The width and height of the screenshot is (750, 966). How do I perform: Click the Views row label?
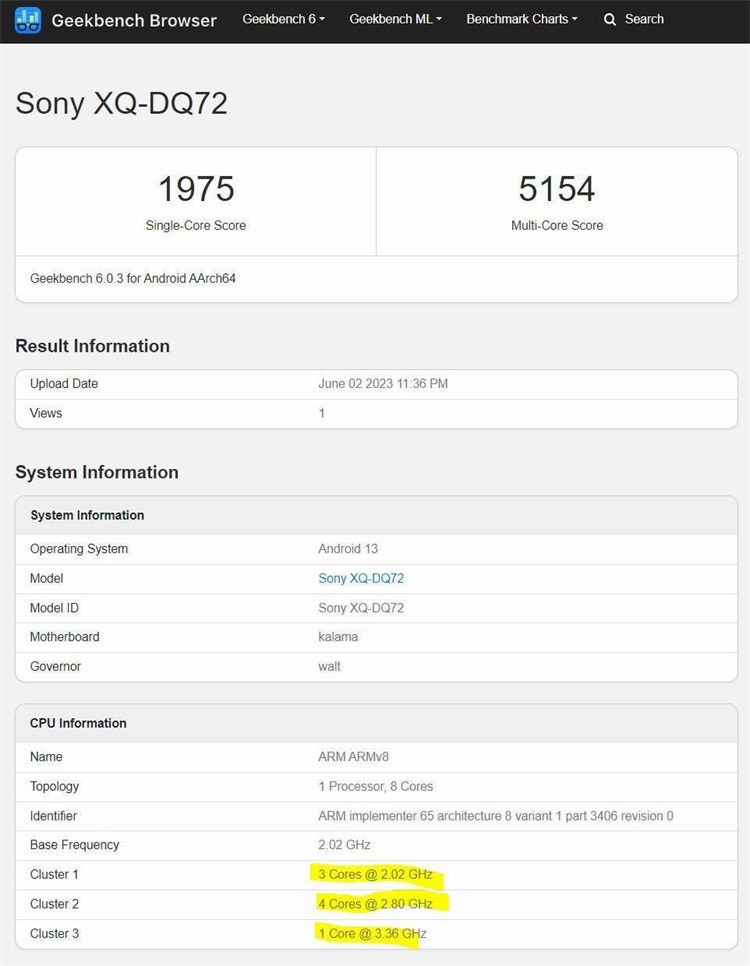pos(46,413)
